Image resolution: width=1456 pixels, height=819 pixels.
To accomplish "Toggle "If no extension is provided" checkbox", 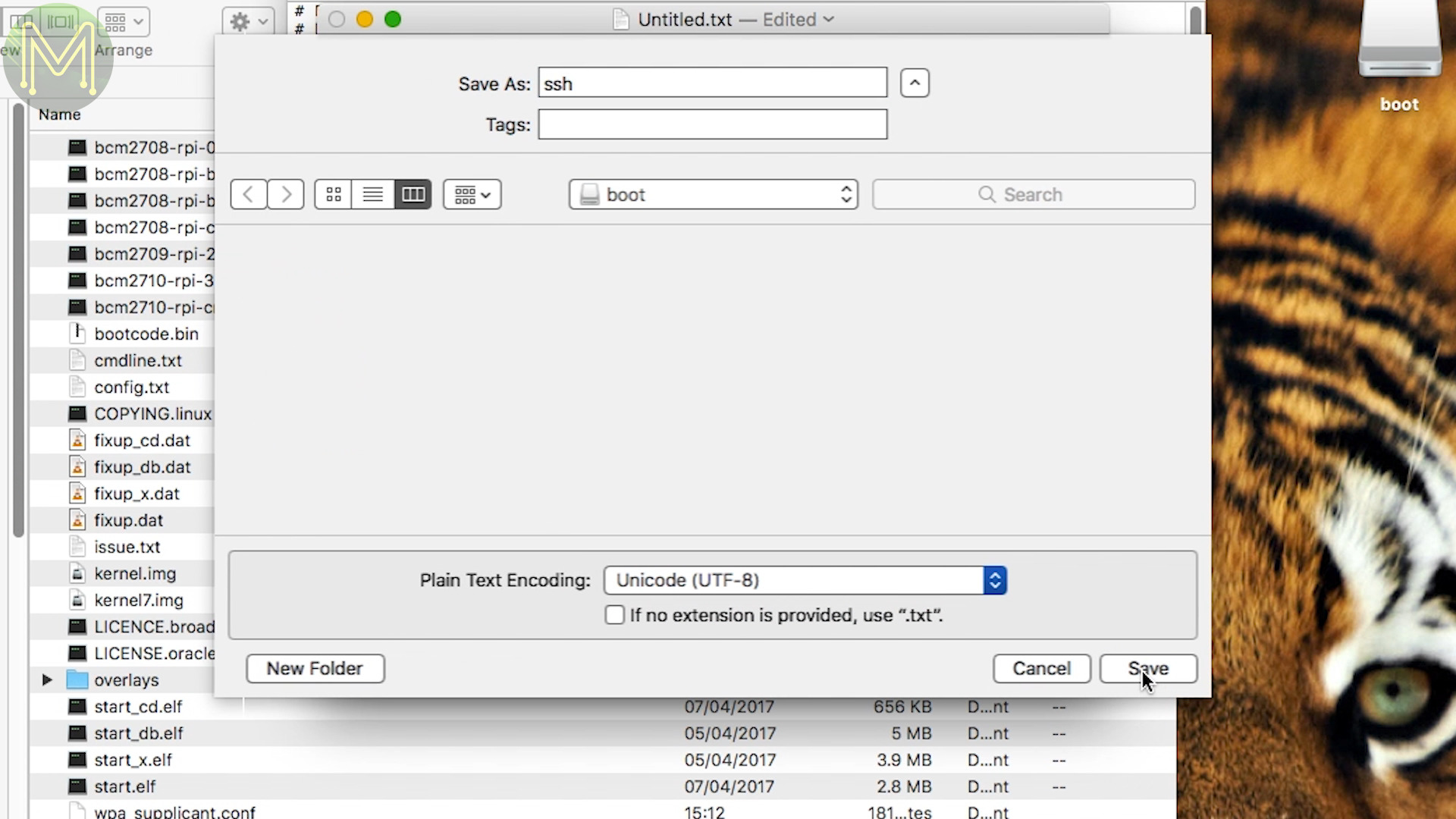I will (614, 615).
